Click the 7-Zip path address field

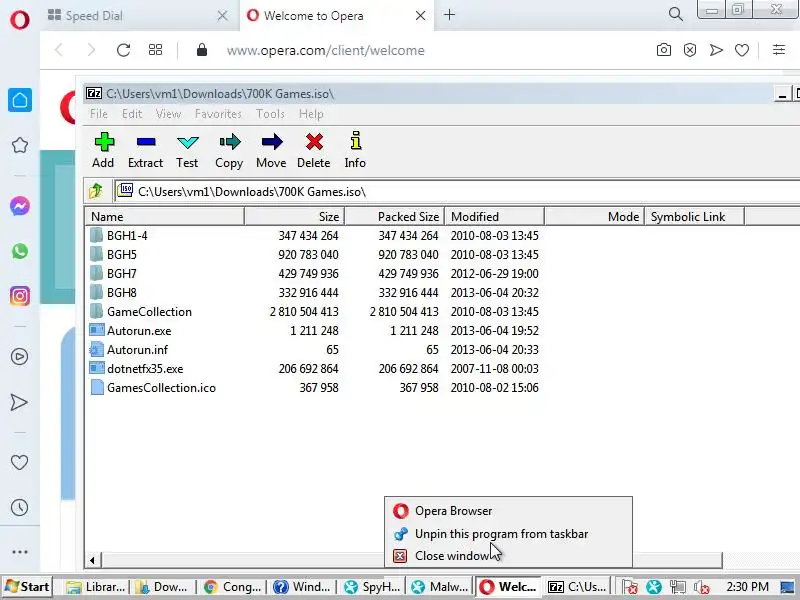point(457,191)
